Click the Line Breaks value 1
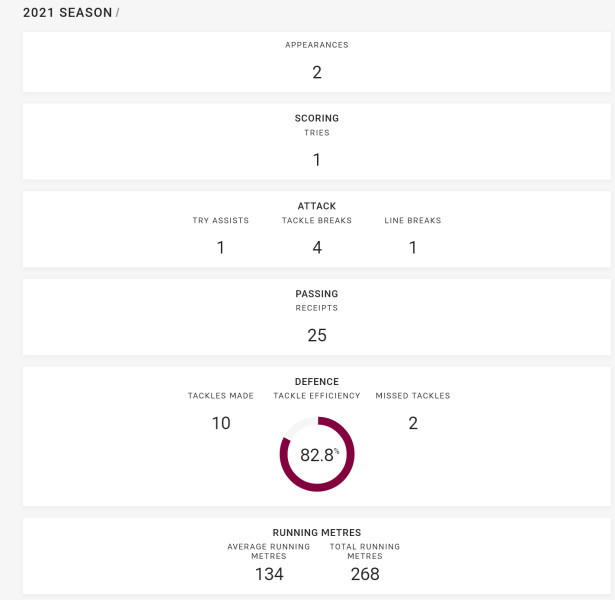The width and height of the screenshot is (615, 600). coord(413,247)
